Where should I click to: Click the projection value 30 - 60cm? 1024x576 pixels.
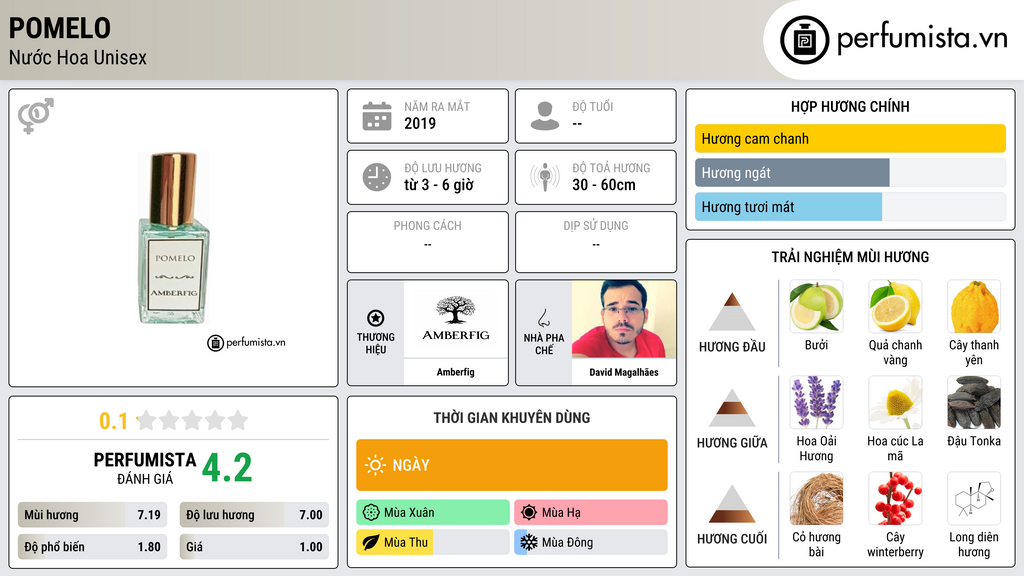(604, 185)
